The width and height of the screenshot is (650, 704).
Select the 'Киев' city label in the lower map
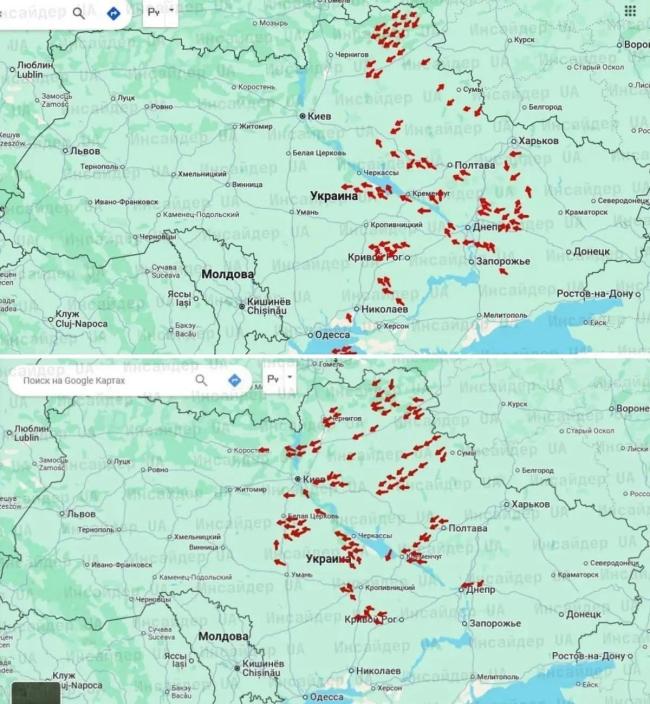[x=314, y=479]
